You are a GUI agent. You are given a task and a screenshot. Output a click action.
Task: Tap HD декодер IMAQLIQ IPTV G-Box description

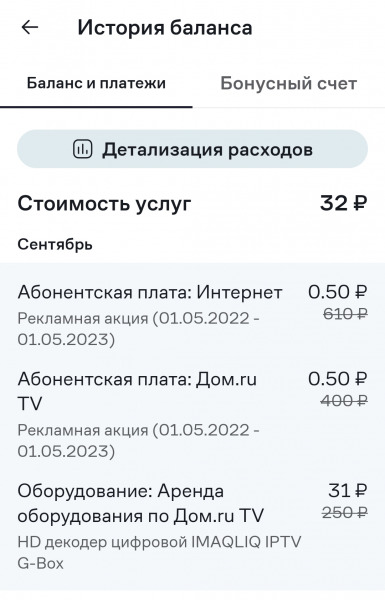tap(159, 553)
